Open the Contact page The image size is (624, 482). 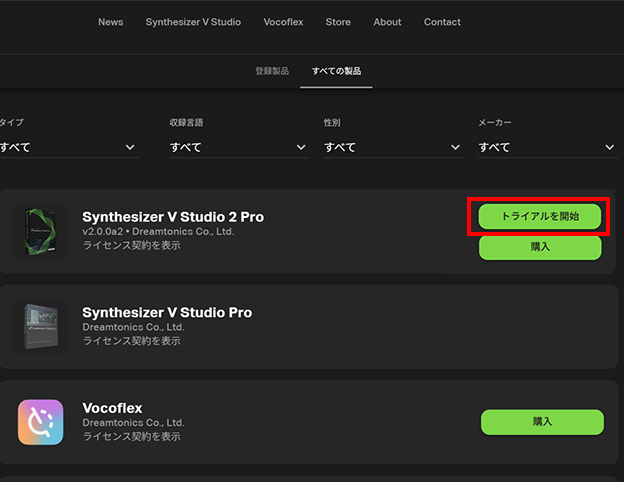click(x=442, y=22)
